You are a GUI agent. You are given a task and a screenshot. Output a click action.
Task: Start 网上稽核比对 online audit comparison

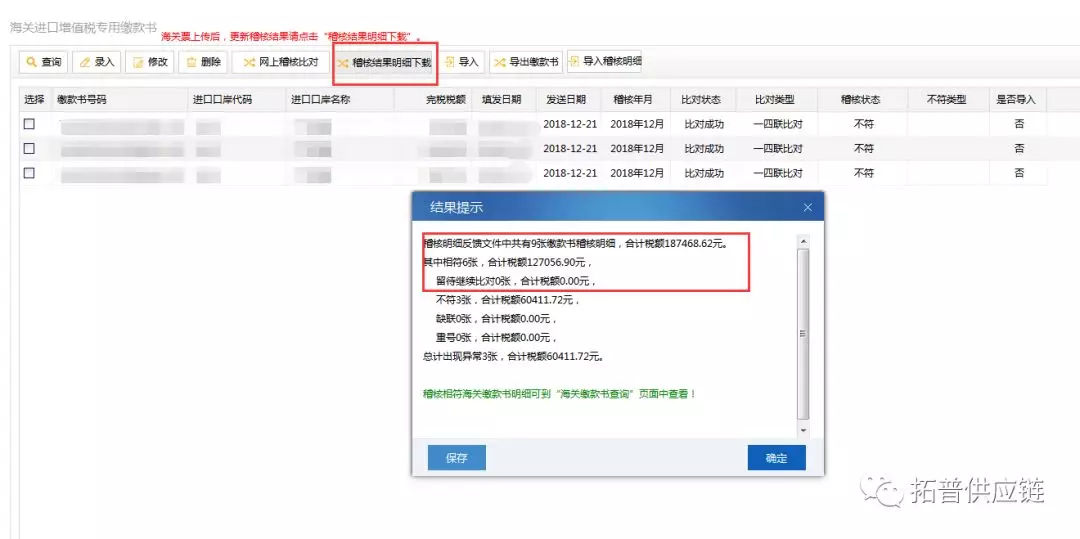[x=281, y=62]
